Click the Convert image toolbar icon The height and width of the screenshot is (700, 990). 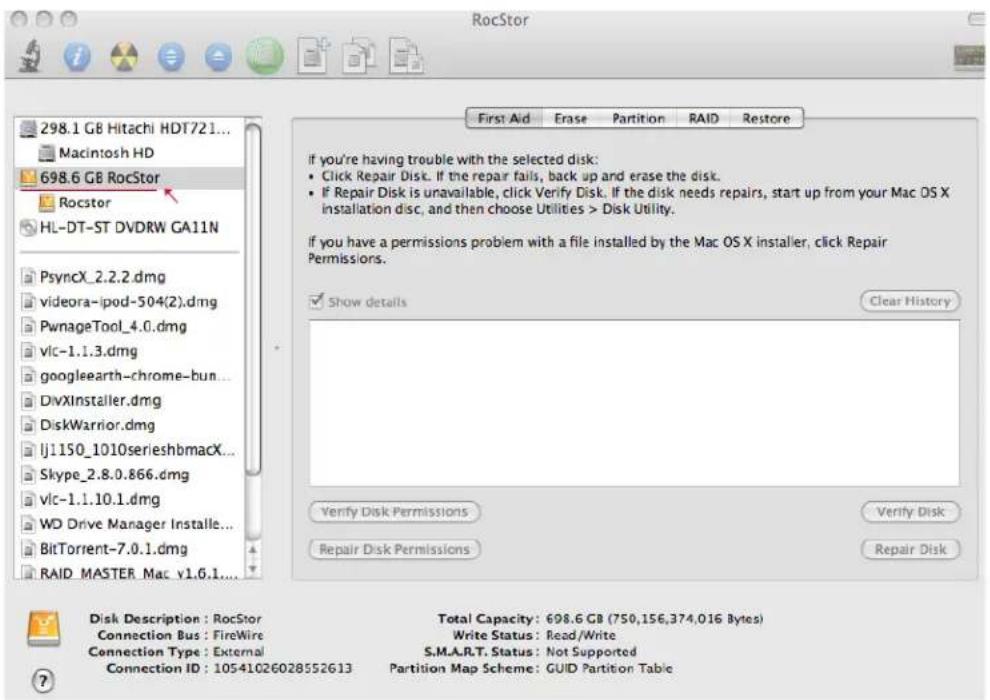360,56
